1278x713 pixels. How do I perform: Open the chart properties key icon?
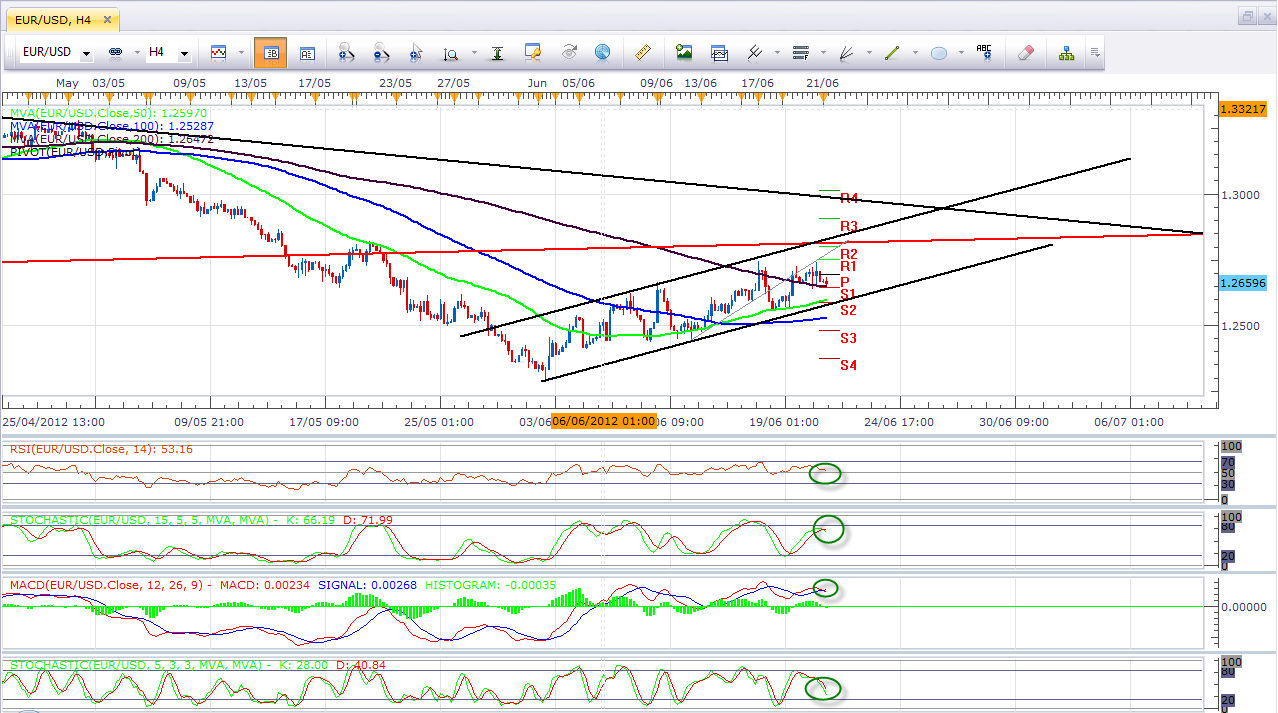click(x=533, y=52)
